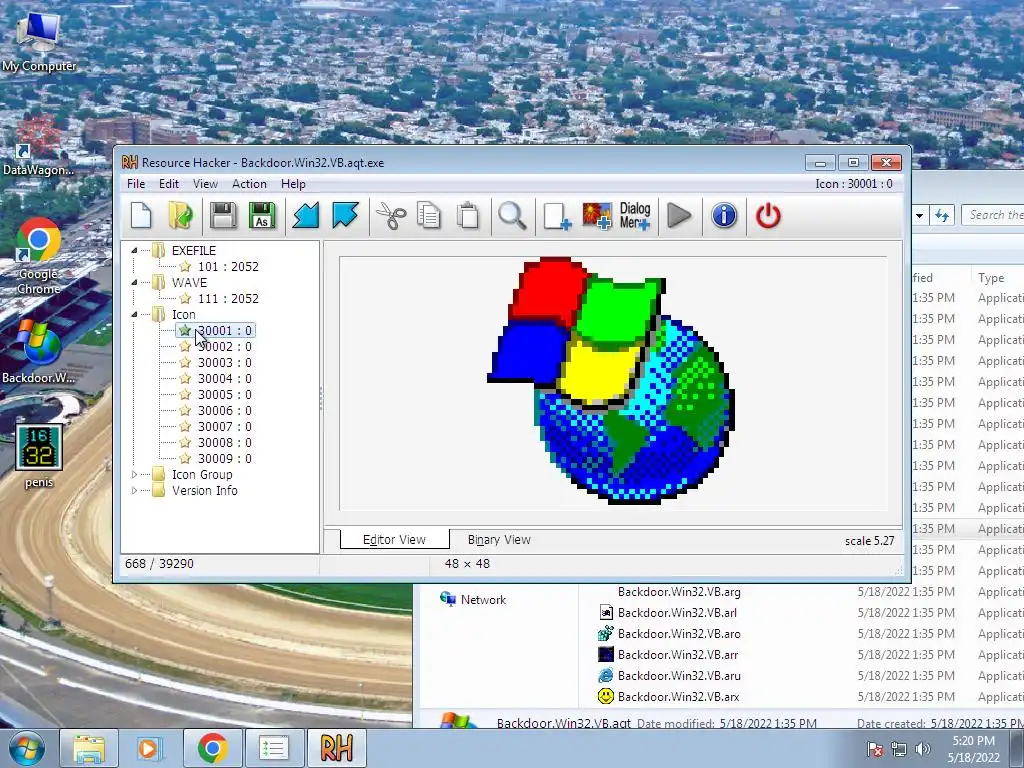Open the Help menu
Viewport: 1024px width, 768px height.
(293, 184)
